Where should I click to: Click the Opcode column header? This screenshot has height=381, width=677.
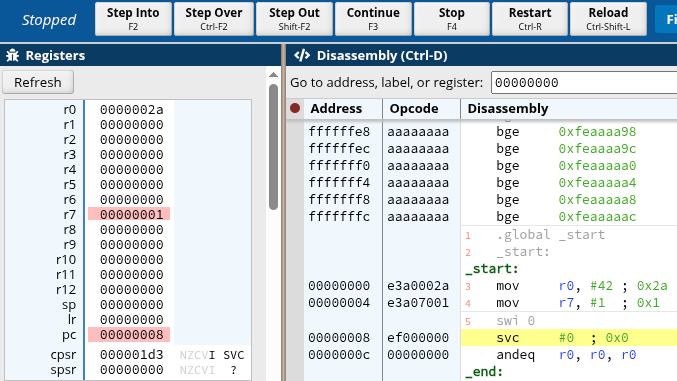pyautogui.click(x=414, y=108)
